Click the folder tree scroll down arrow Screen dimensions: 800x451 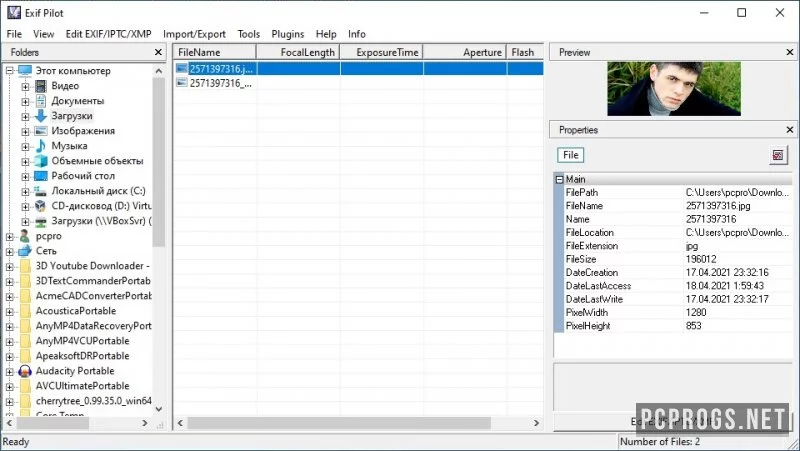[x=159, y=409]
